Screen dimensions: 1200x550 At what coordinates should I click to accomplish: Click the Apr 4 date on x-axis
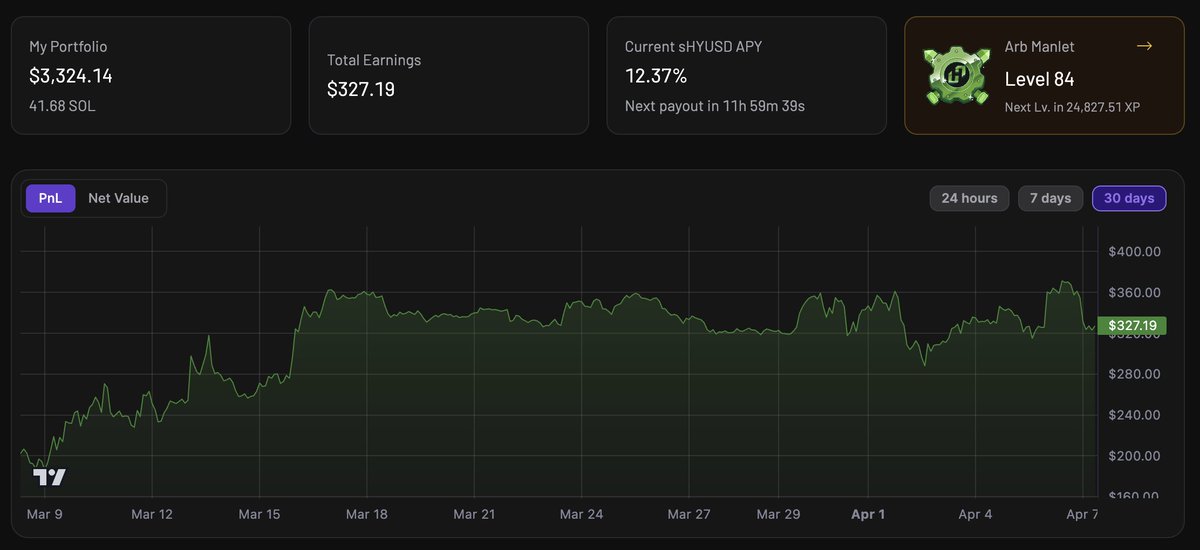click(975, 515)
